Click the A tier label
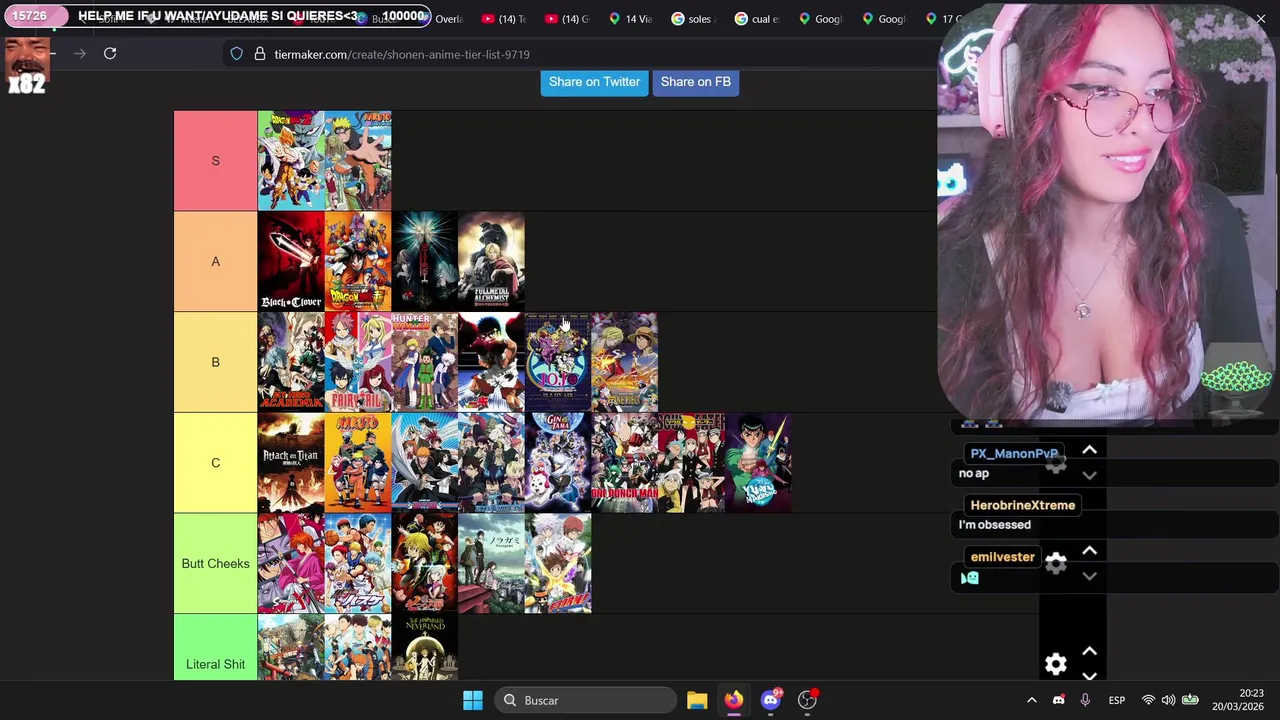This screenshot has height=720, width=1280. click(215, 261)
